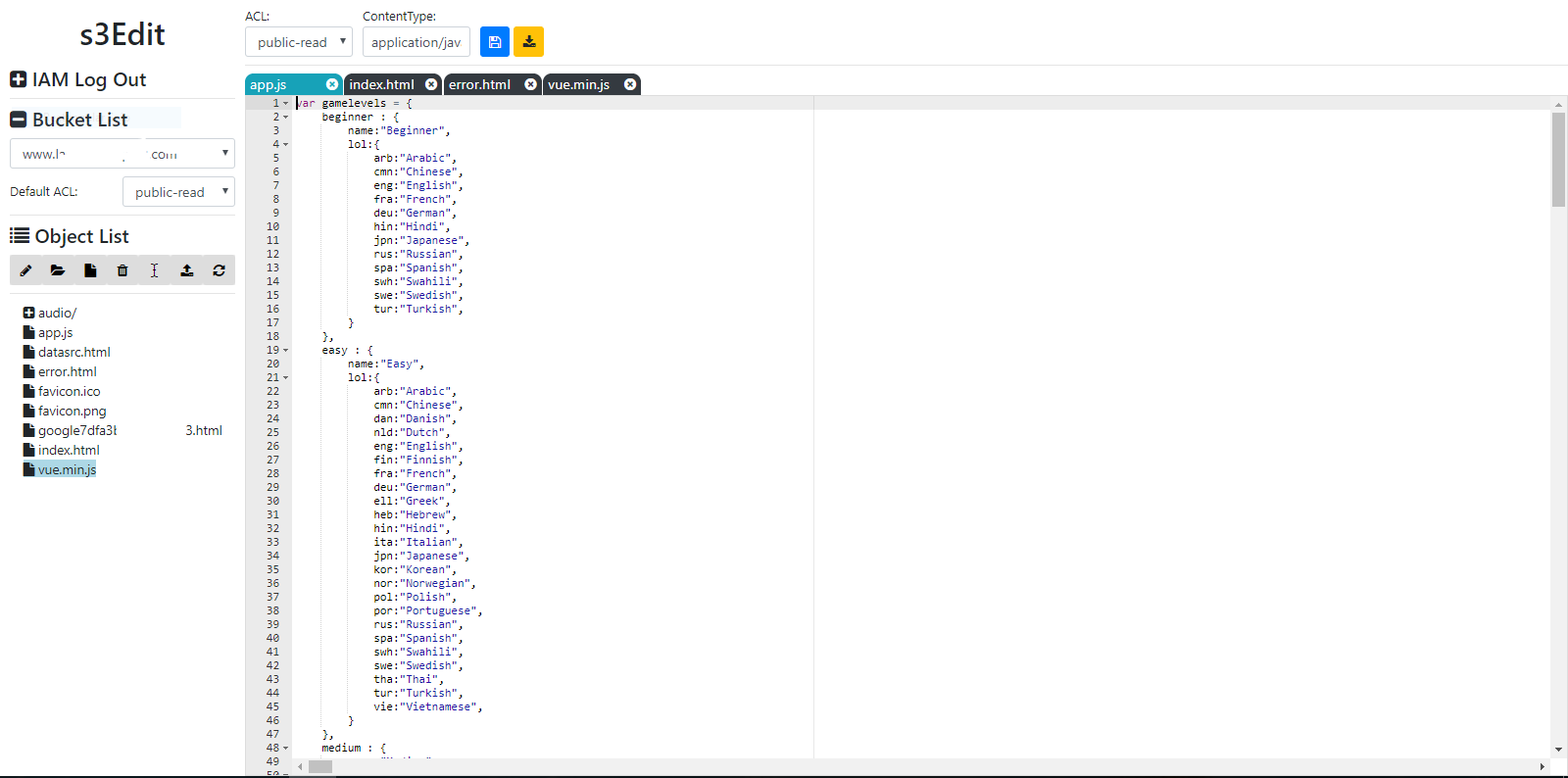The height and width of the screenshot is (778, 1568).
Task: Click the refresh object list icon
Action: coord(220,270)
